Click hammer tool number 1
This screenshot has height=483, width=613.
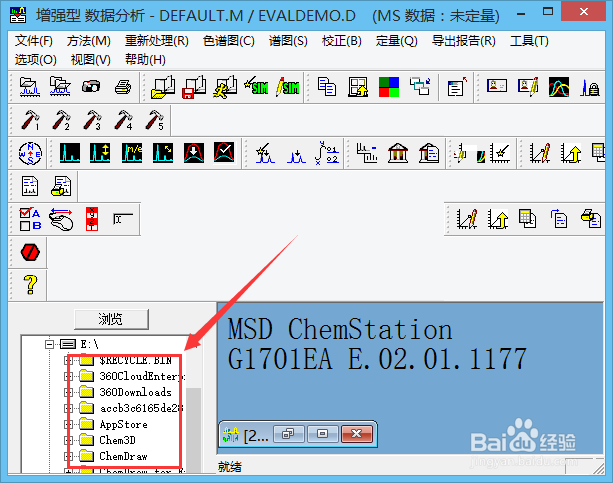pos(30,120)
